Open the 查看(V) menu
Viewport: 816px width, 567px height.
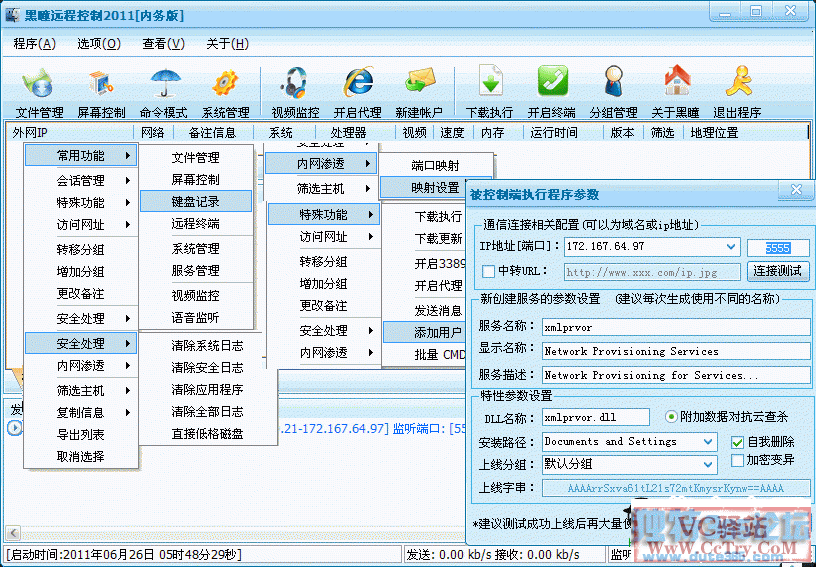coord(163,44)
